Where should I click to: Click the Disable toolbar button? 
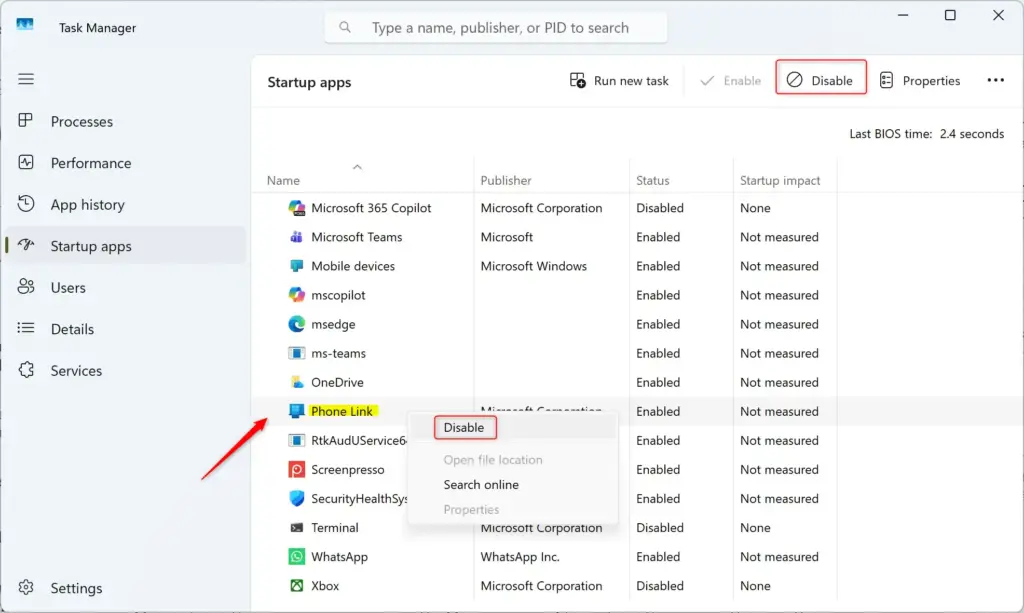tap(821, 80)
